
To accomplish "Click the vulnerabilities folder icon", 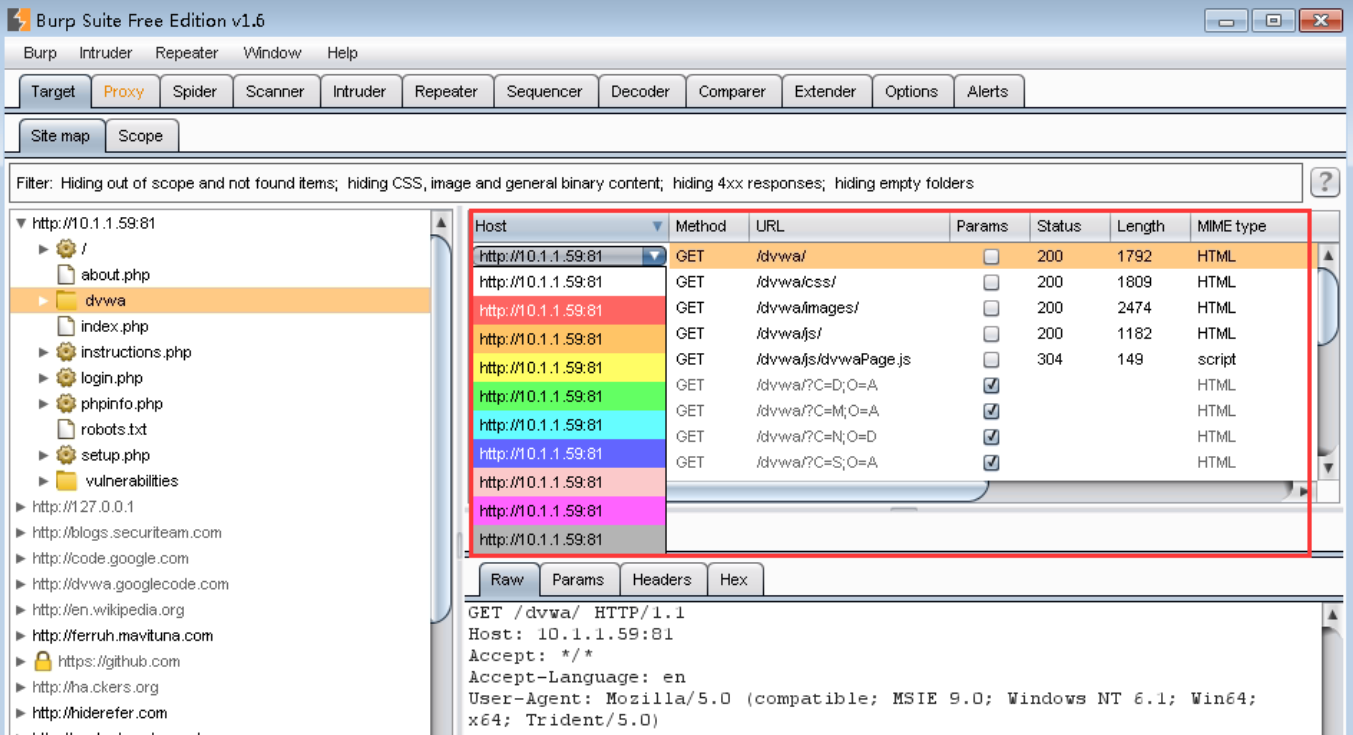I will point(67,481).
